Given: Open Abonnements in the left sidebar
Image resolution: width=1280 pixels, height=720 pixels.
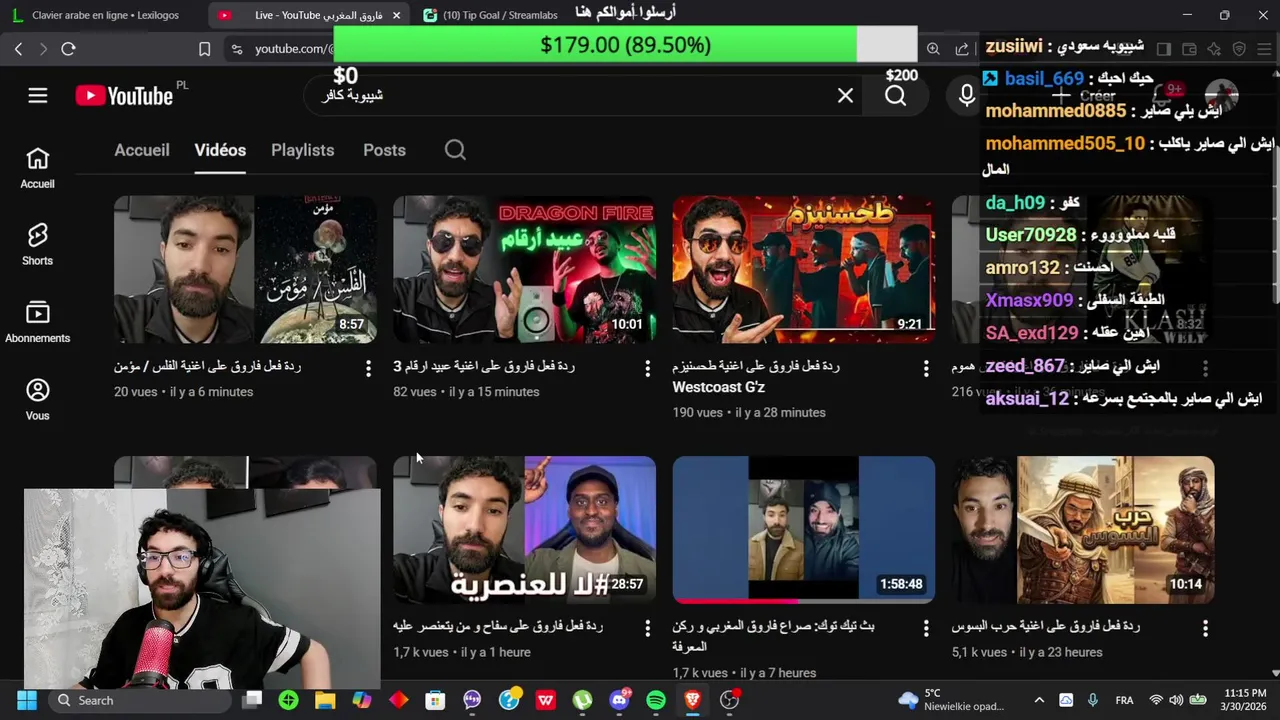Looking at the screenshot, I should [x=38, y=322].
